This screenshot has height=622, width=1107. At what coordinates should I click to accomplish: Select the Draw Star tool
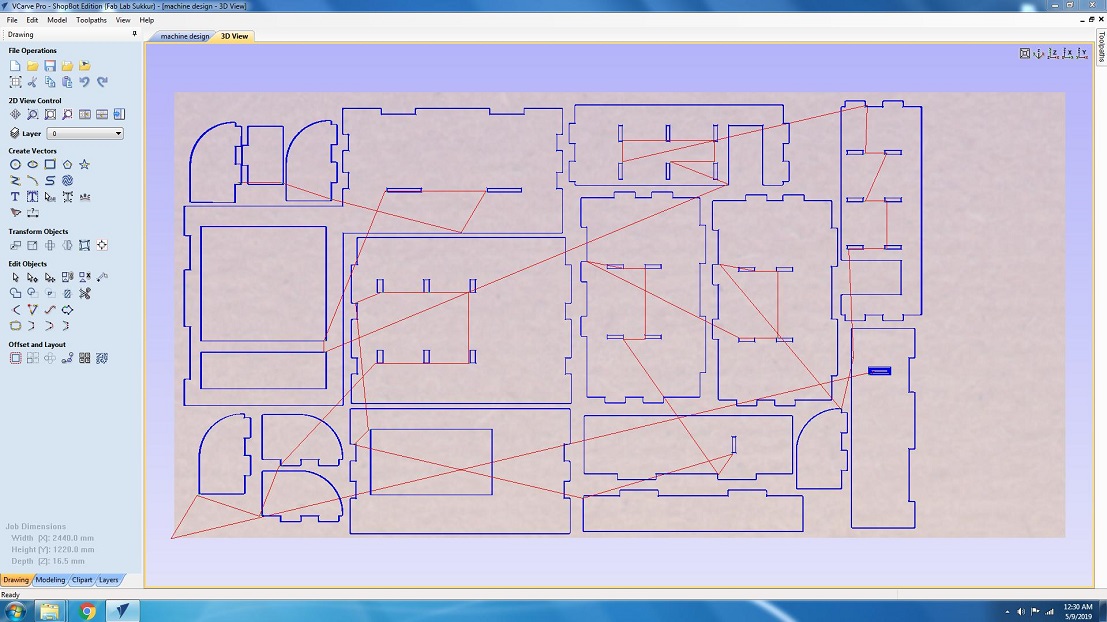pos(85,165)
